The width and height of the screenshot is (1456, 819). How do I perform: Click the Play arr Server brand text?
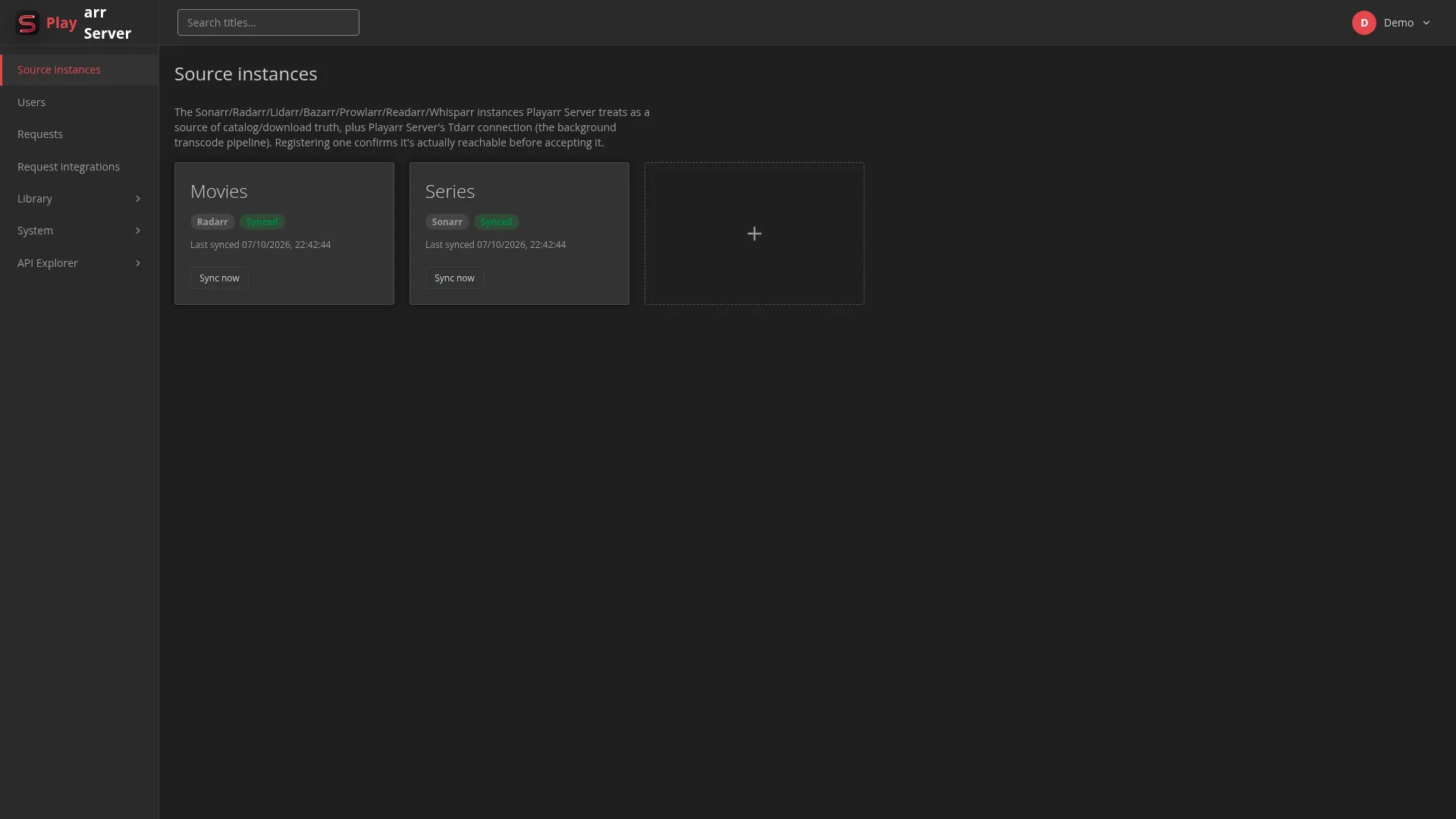pos(89,23)
